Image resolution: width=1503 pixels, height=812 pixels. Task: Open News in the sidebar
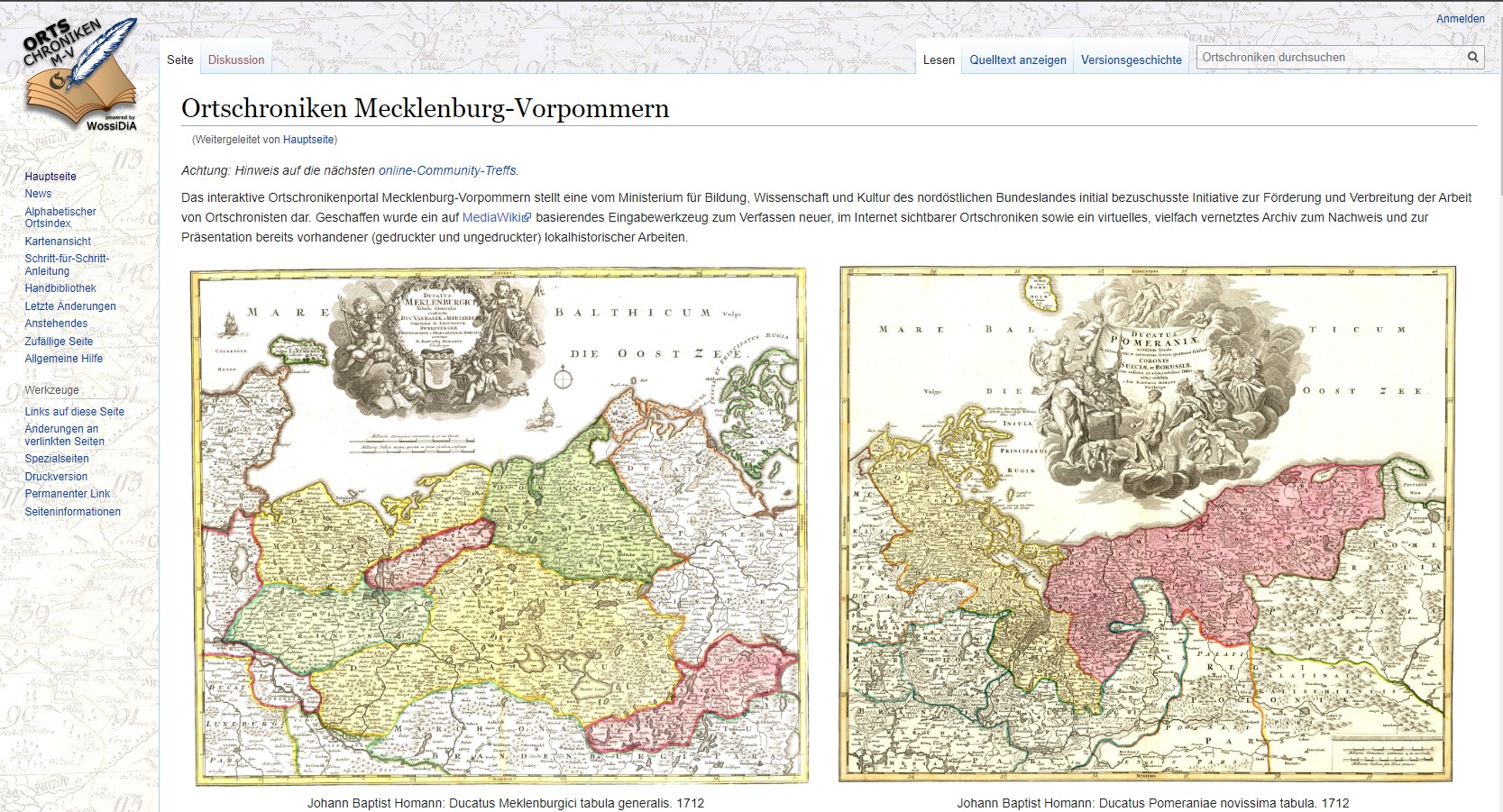coord(38,194)
